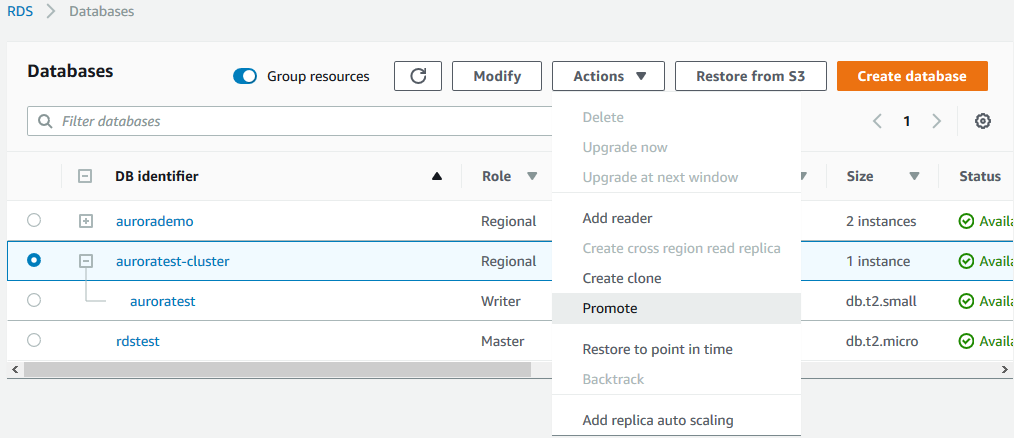This screenshot has width=1014, height=438.
Task: Collapse the auroratest-cluster row
Action: [86, 261]
